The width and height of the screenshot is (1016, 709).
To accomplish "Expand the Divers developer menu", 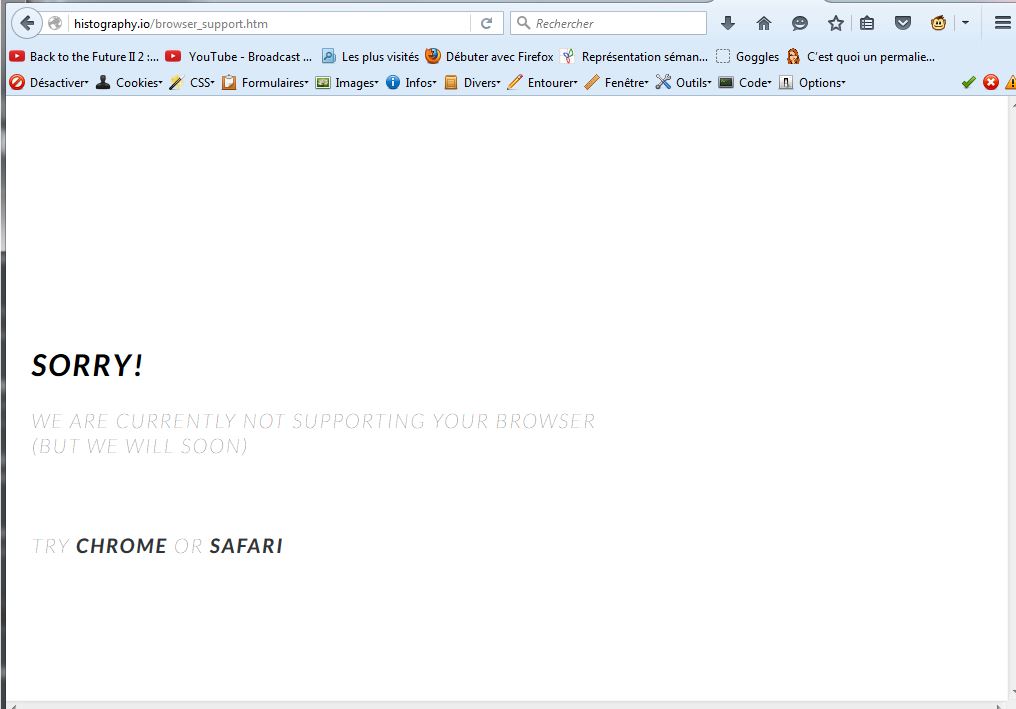I will pyautogui.click(x=472, y=83).
